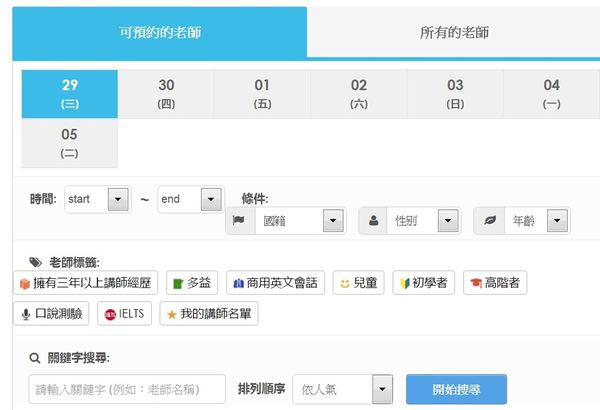Click the graduation cap icon on 高階者
The height and width of the screenshot is (410, 600).
click(474, 284)
